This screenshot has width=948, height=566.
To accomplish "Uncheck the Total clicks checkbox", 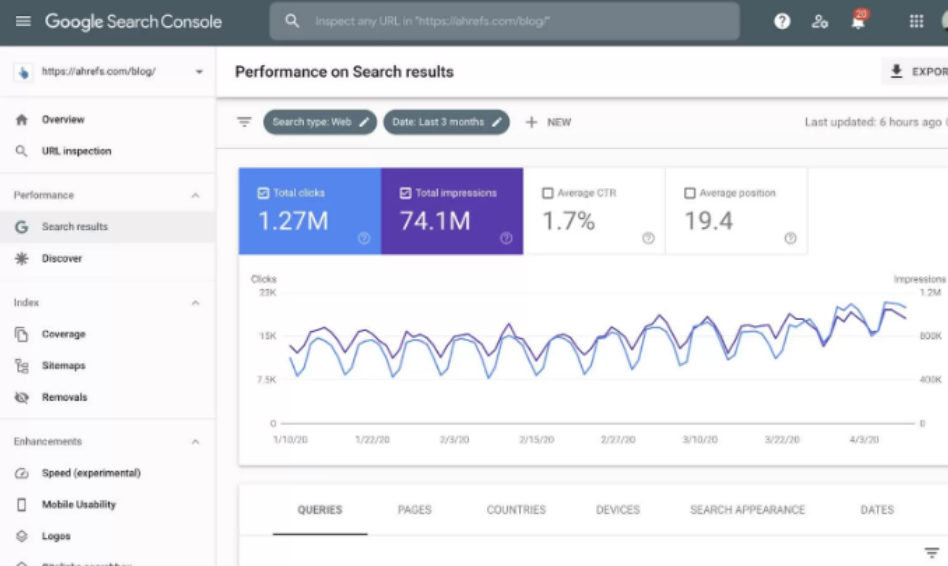I will 263,193.
